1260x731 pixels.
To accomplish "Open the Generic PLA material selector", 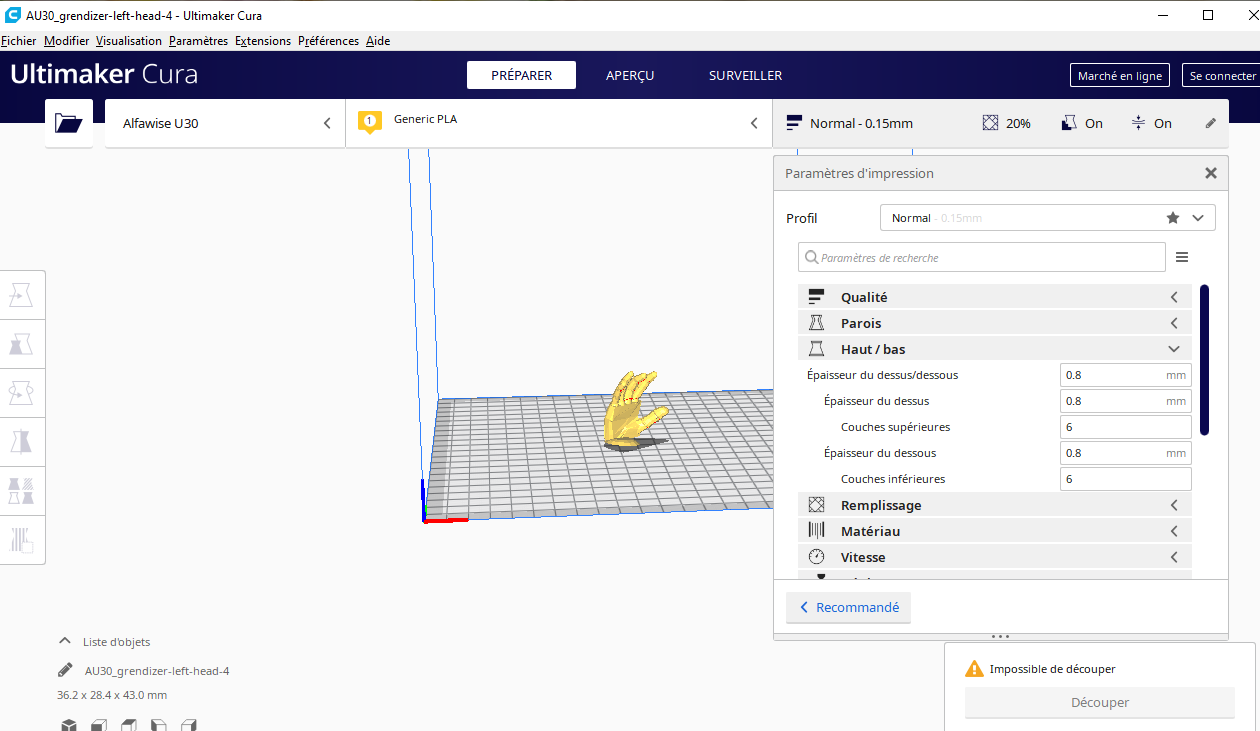I will pos(559,123).
